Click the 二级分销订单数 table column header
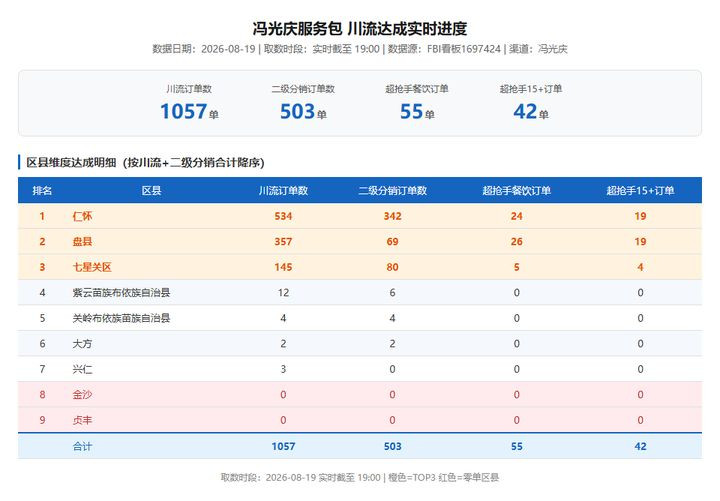The height and width of the screenshot is (501, 720). click(x=393, y=191)
